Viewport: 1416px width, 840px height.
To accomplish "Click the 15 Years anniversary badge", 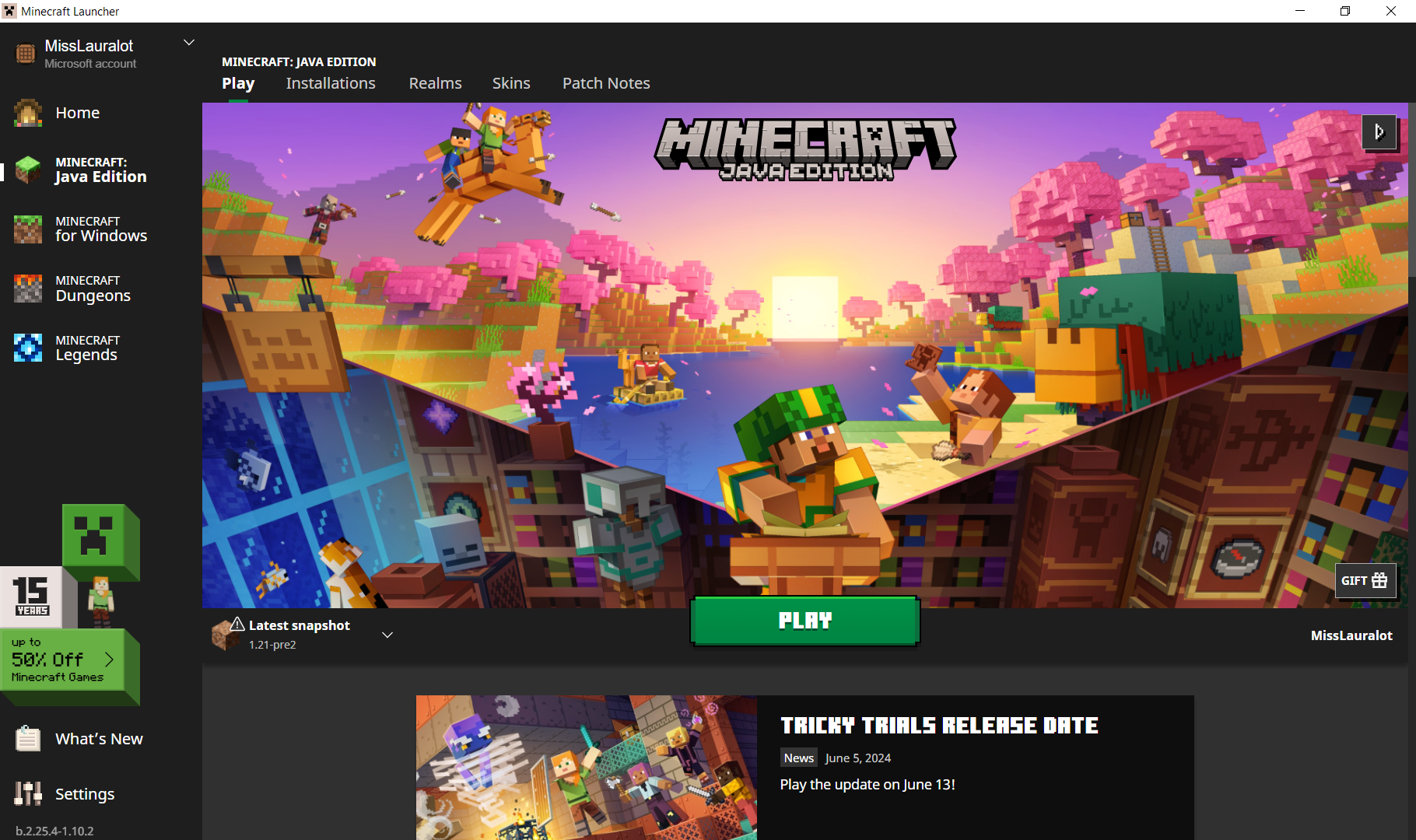I will tap(31, 597).
